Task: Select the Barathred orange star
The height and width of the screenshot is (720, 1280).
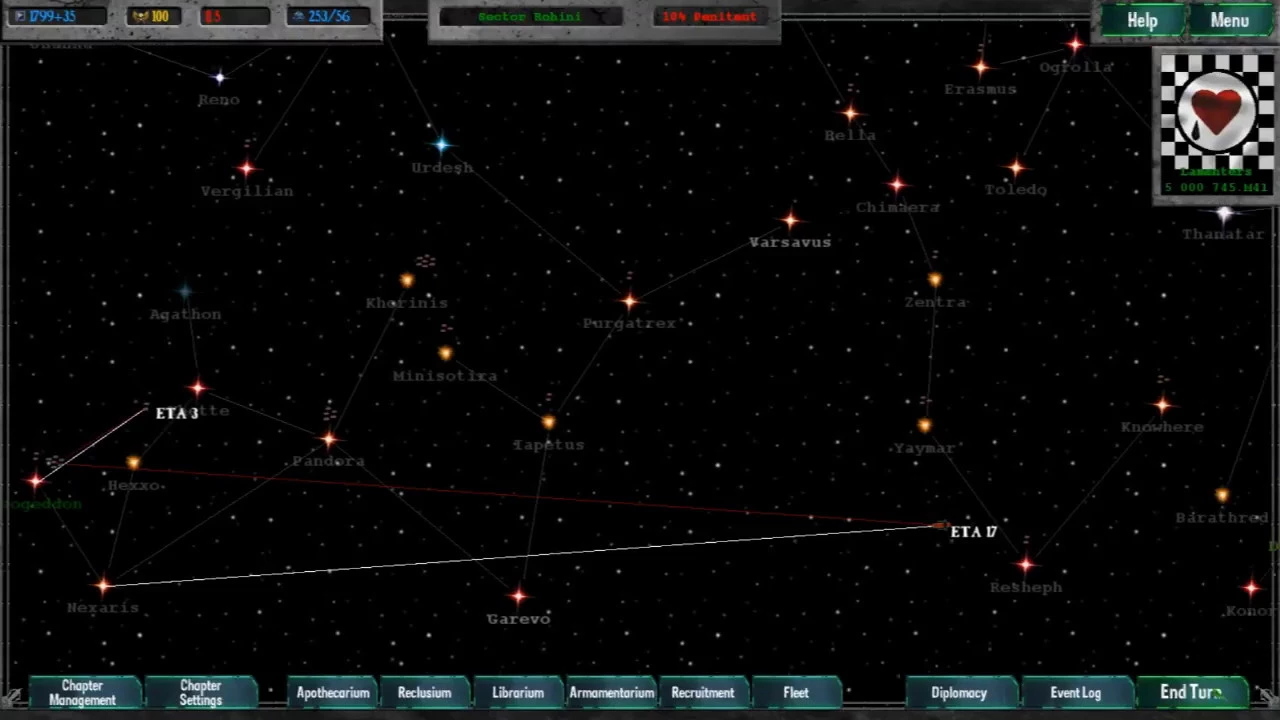Action: point(1222,495)
